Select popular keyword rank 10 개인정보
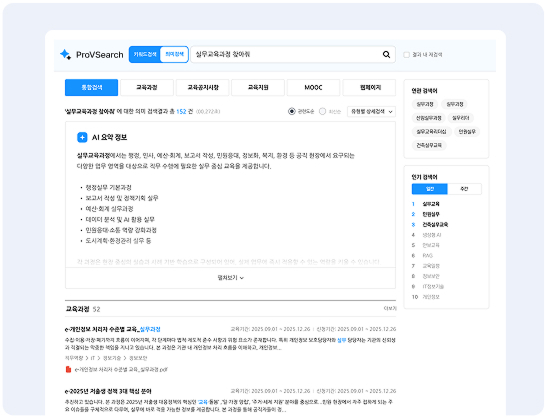 431,297
